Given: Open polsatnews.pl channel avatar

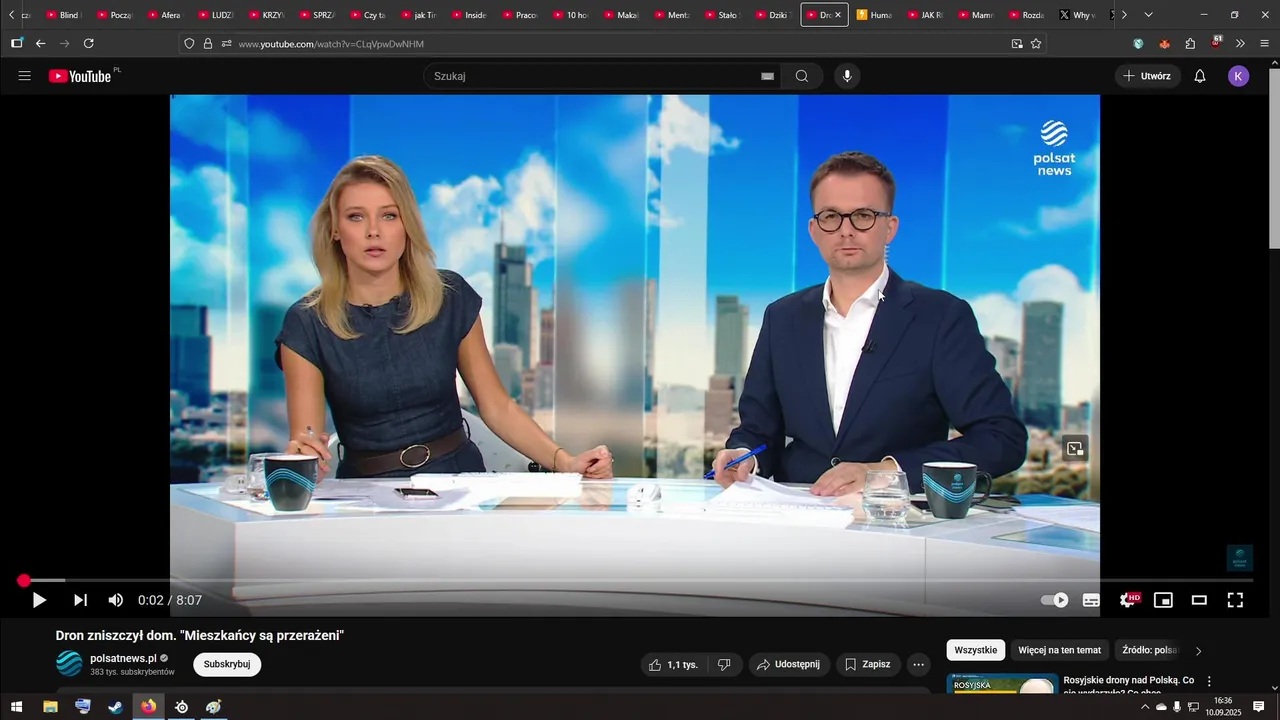Looking at the screenshot, I should tap(69, 663).
